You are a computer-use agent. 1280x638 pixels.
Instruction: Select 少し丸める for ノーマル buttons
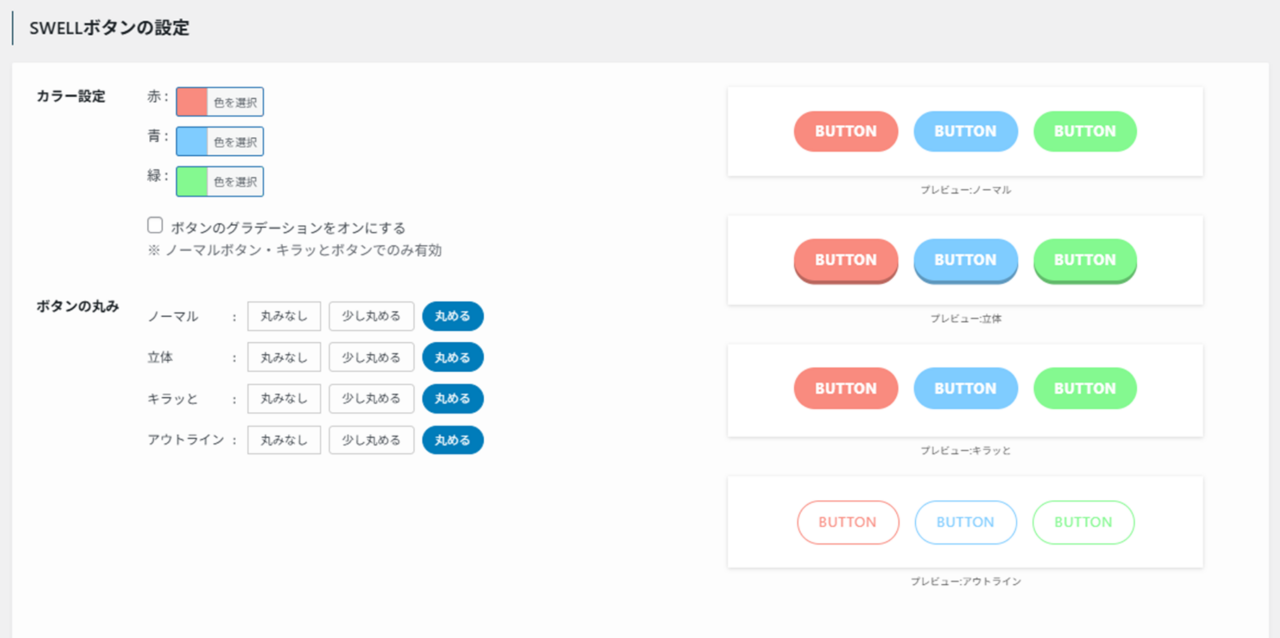tap(371, 315)
